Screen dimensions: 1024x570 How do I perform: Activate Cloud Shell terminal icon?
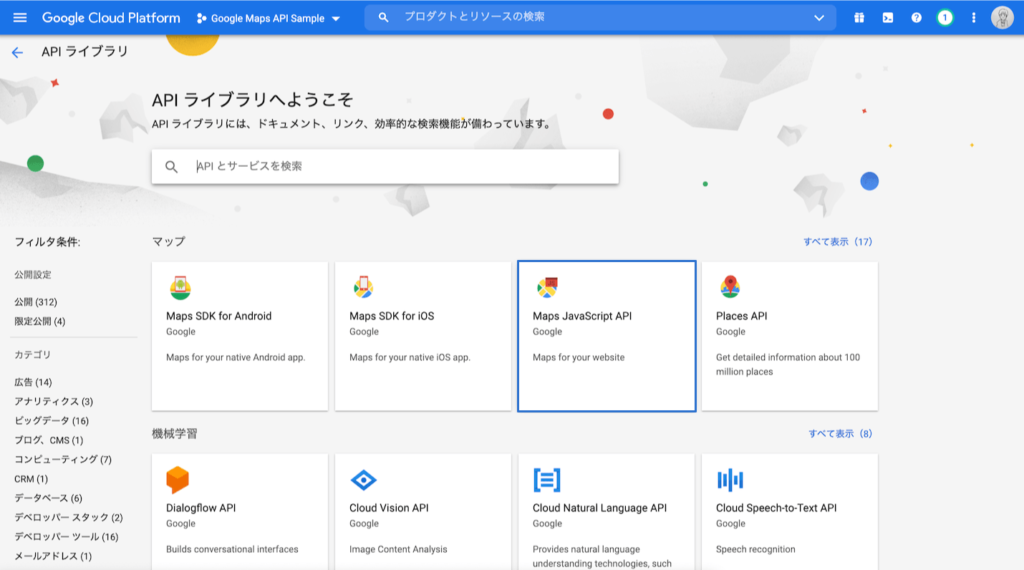pyautogui.click(x=887, y=18)
